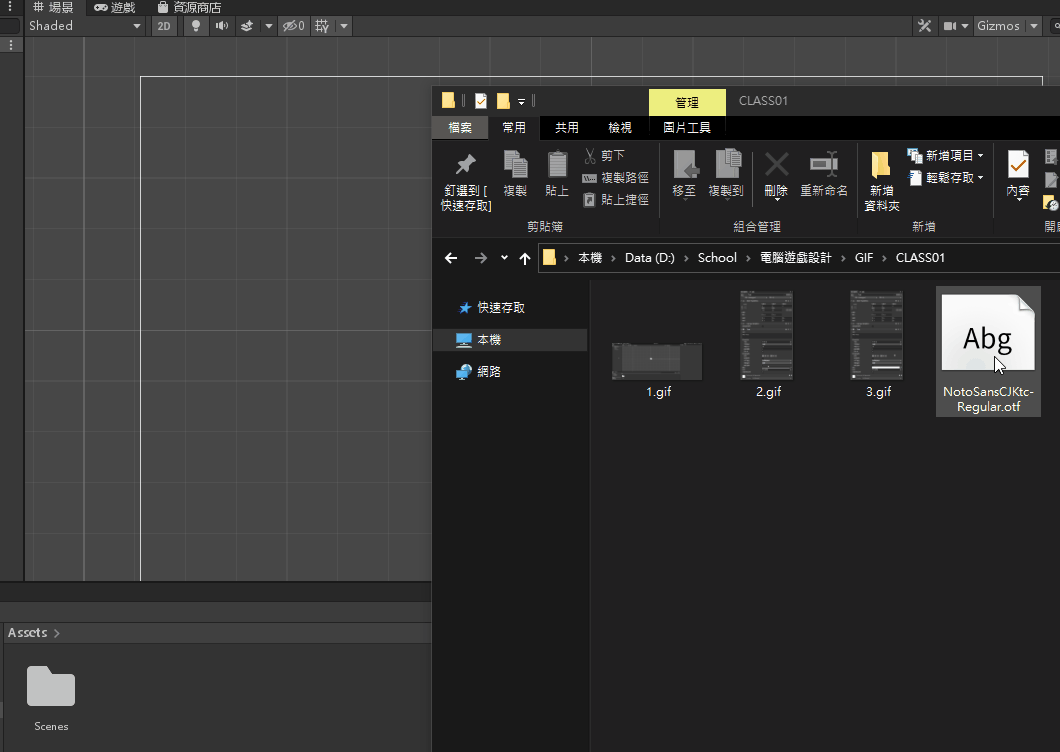This screenshot has height=752, width=1060.
Task: Toggle 2D view mode in scene toolbar
Action: pos(164,26)
